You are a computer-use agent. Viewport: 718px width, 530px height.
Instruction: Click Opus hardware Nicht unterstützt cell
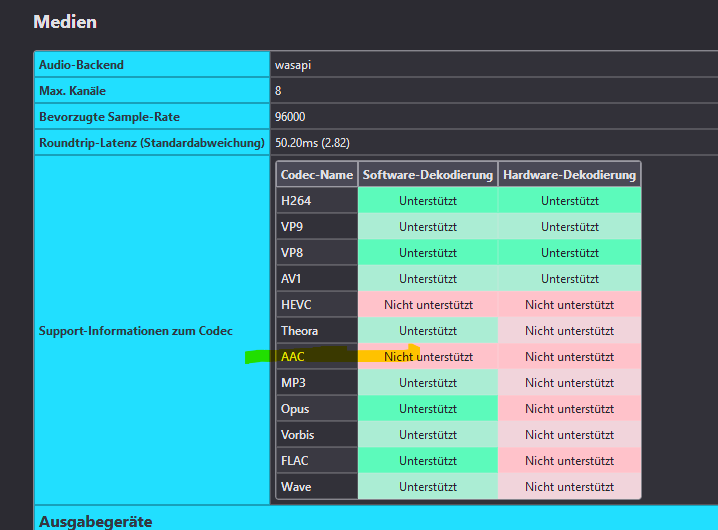pyautogui.click(x=569, y=409)
